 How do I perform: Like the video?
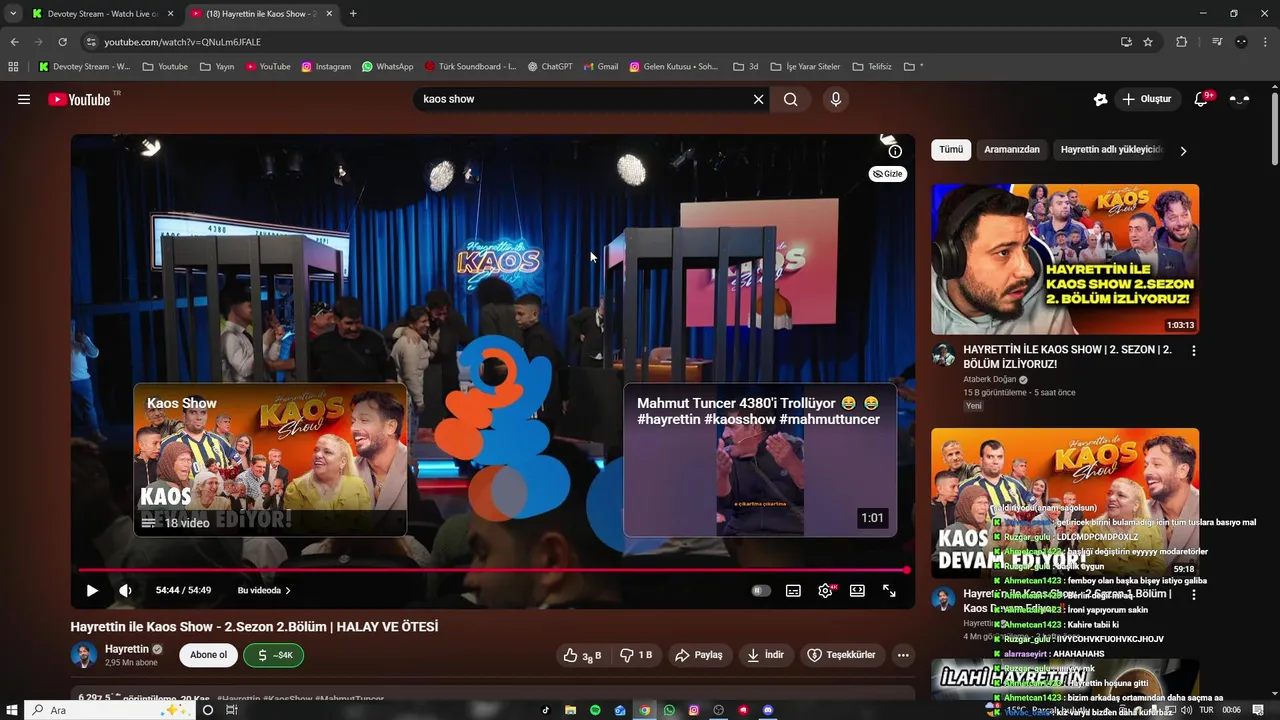click(581, 655)
